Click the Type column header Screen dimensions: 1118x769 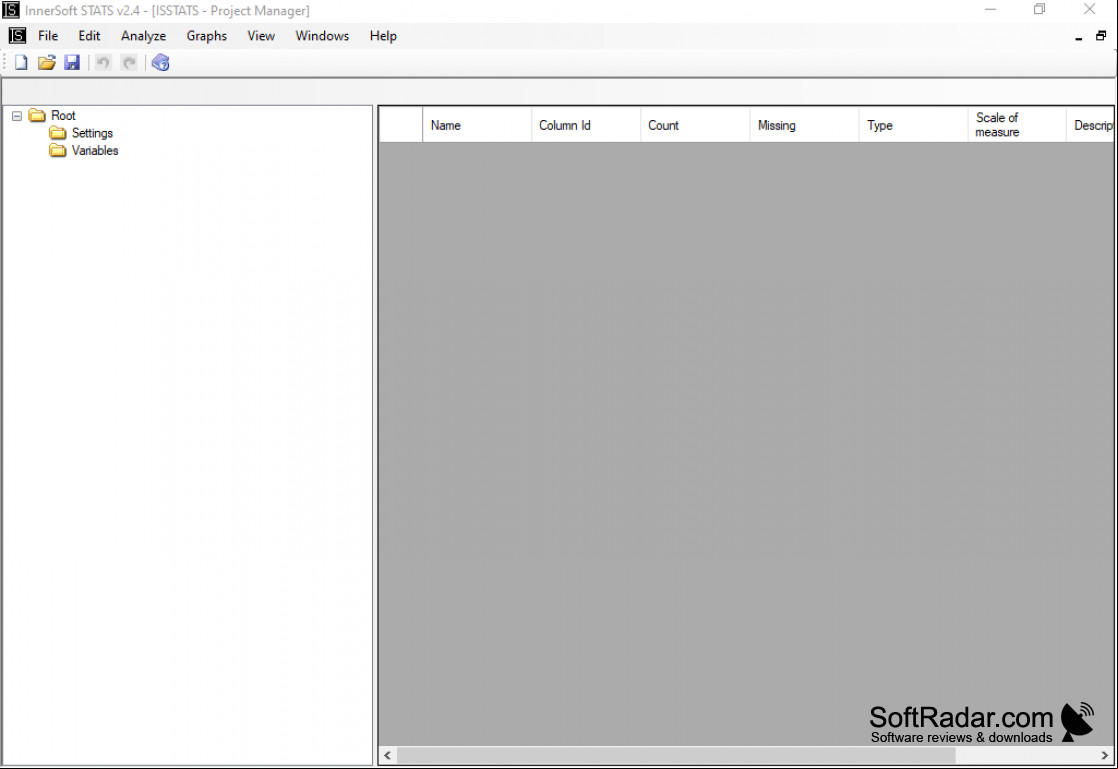point(913,125)
